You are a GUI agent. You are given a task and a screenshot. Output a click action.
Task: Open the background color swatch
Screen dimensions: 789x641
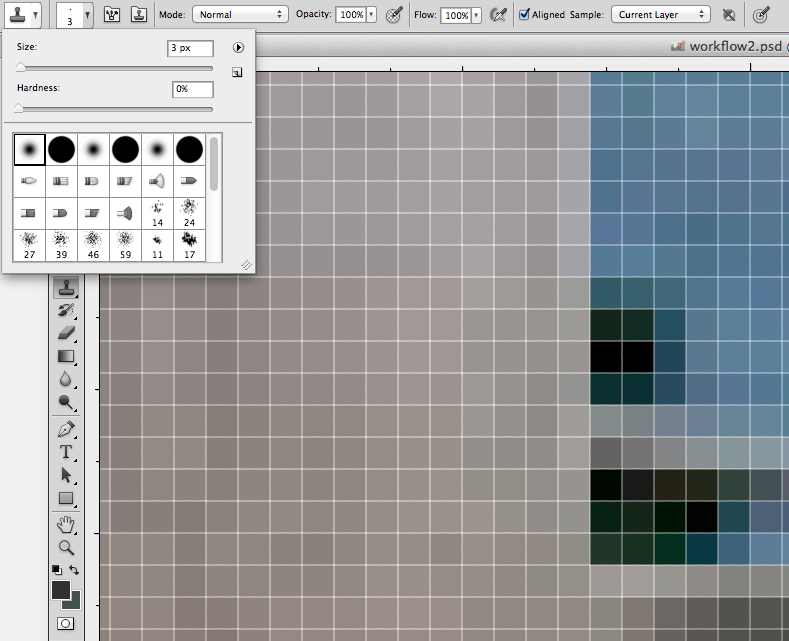click(74, 601)
